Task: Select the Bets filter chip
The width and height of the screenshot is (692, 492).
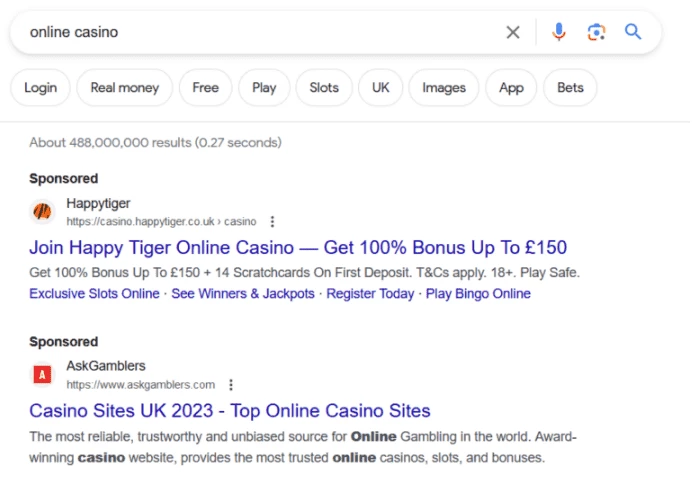Action: [570, 88]
